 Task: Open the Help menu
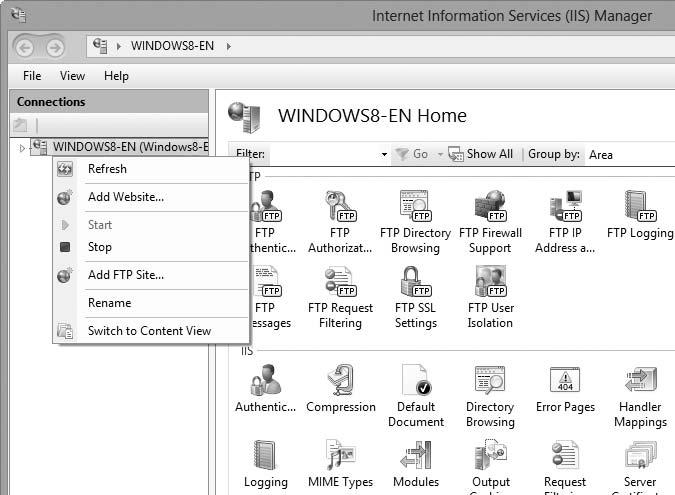(116, 76)
